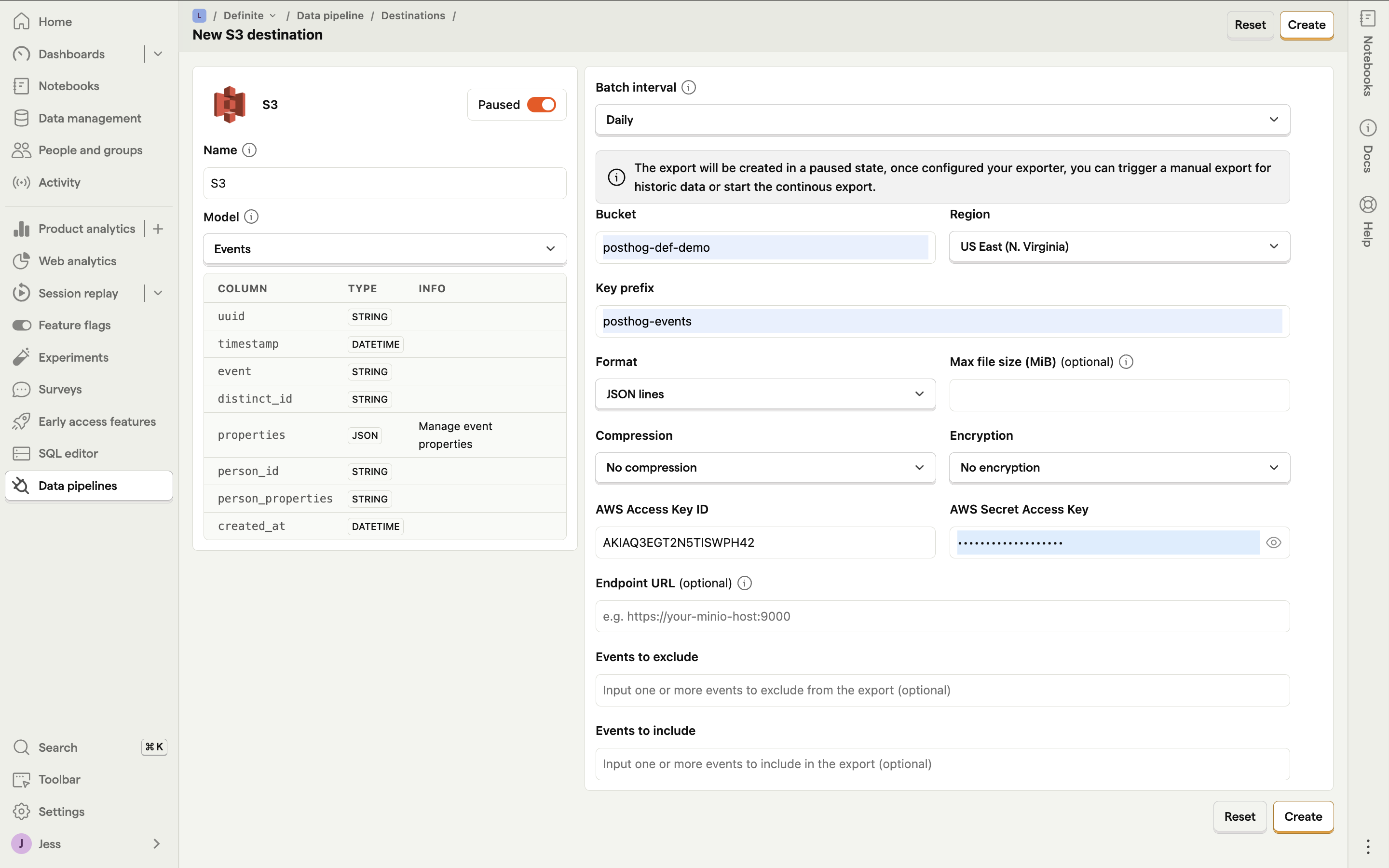Open the Compression dropdown
Viewport: 1389px width, 868px height.
point(765,468)
